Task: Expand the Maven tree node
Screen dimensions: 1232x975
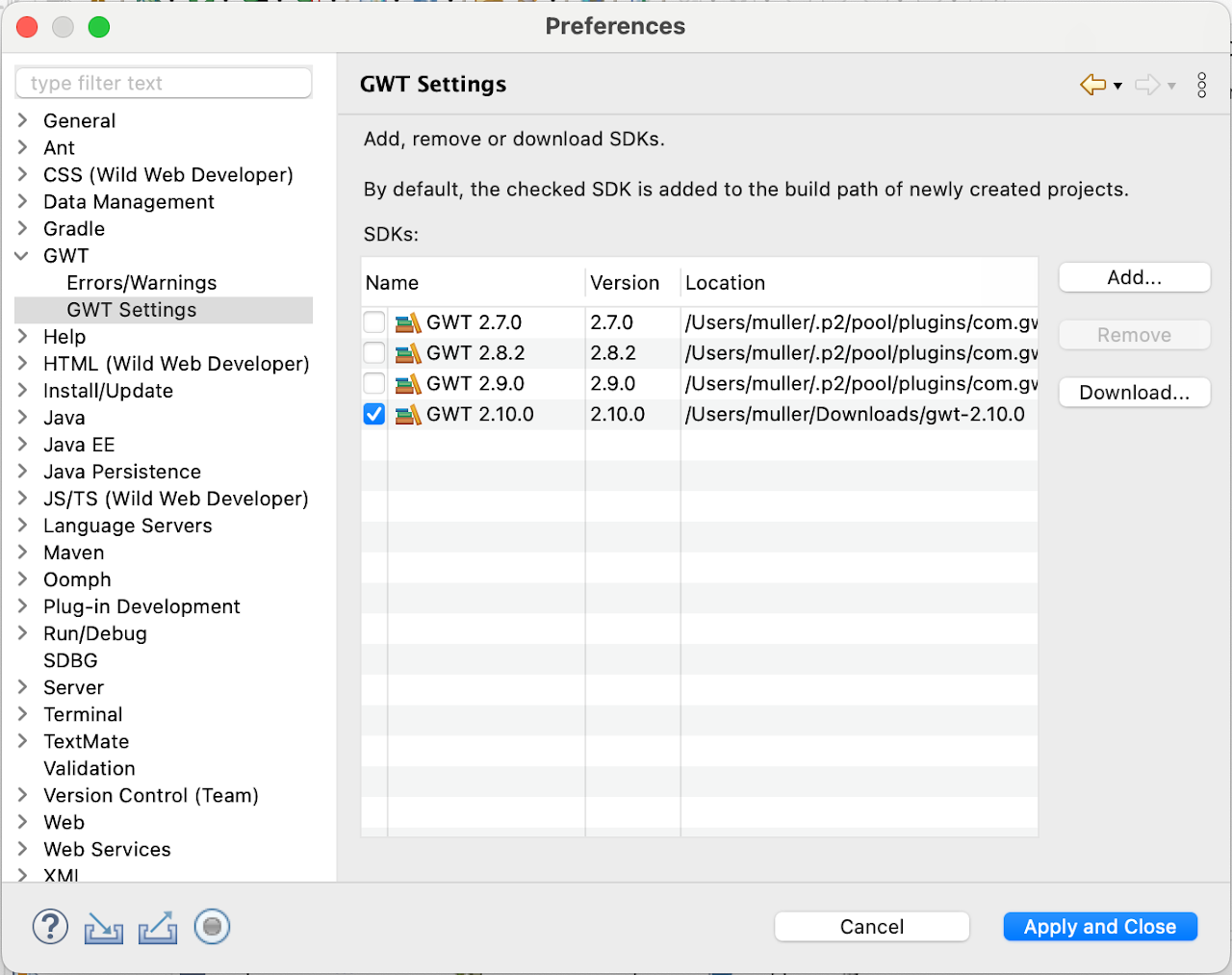Action: [x=22, y=552]
